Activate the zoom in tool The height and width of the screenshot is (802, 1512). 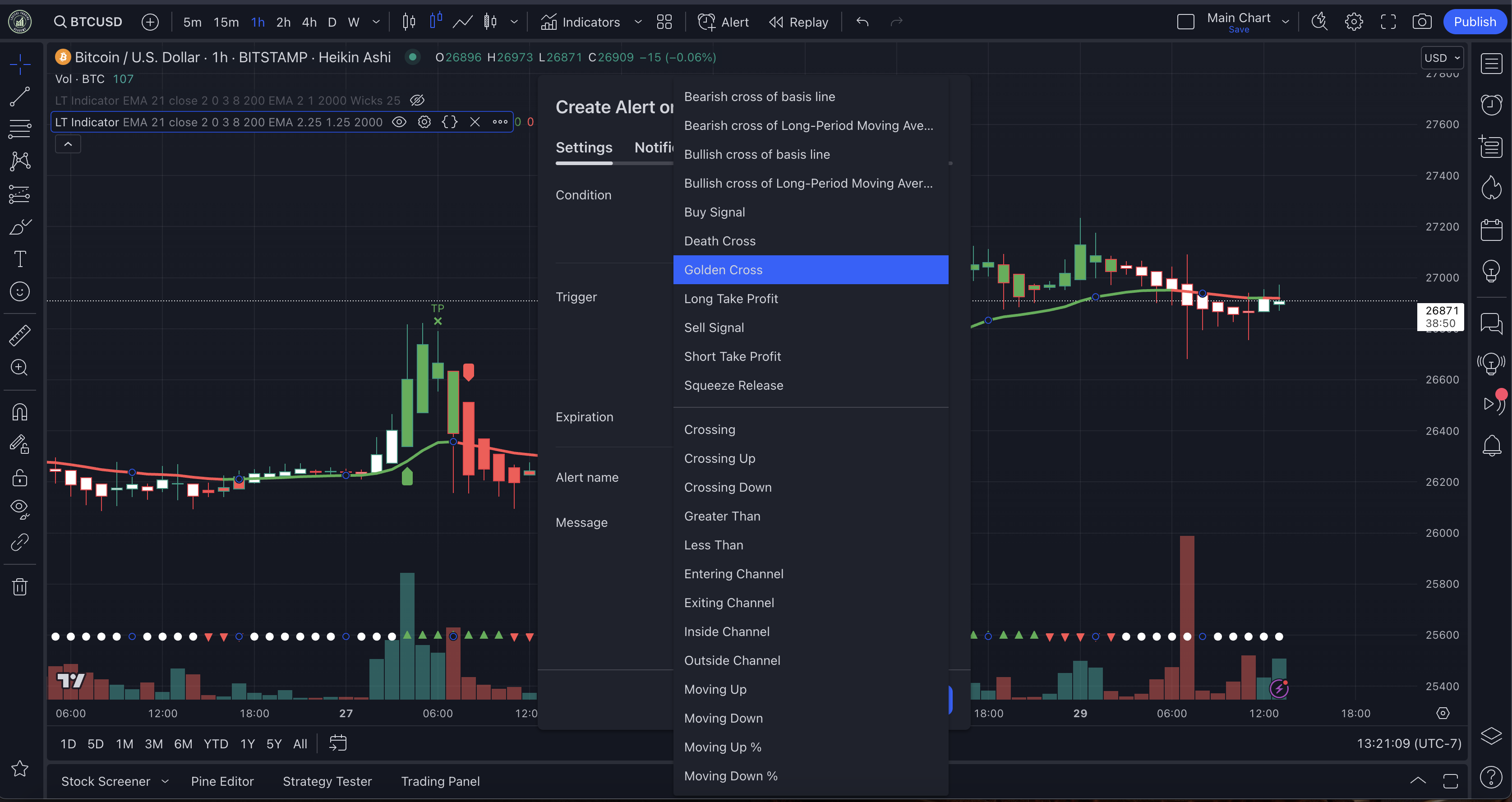[x=20, y=368]
